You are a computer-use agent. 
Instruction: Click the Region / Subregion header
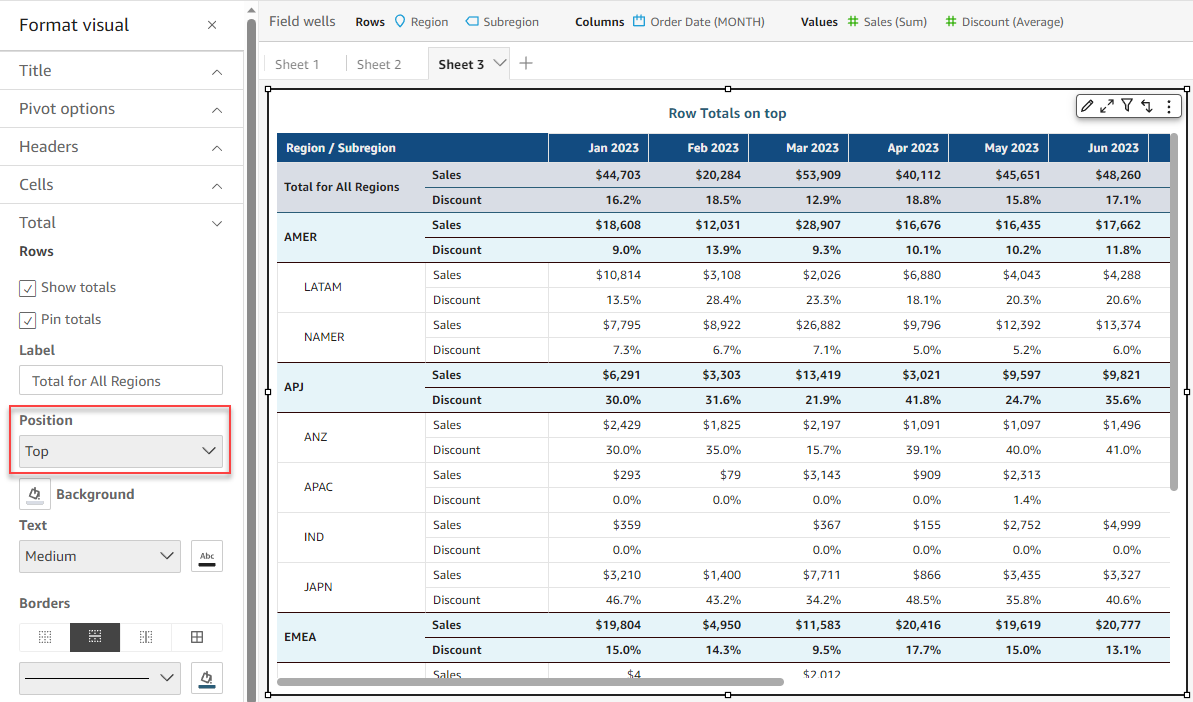coord(412,148)
